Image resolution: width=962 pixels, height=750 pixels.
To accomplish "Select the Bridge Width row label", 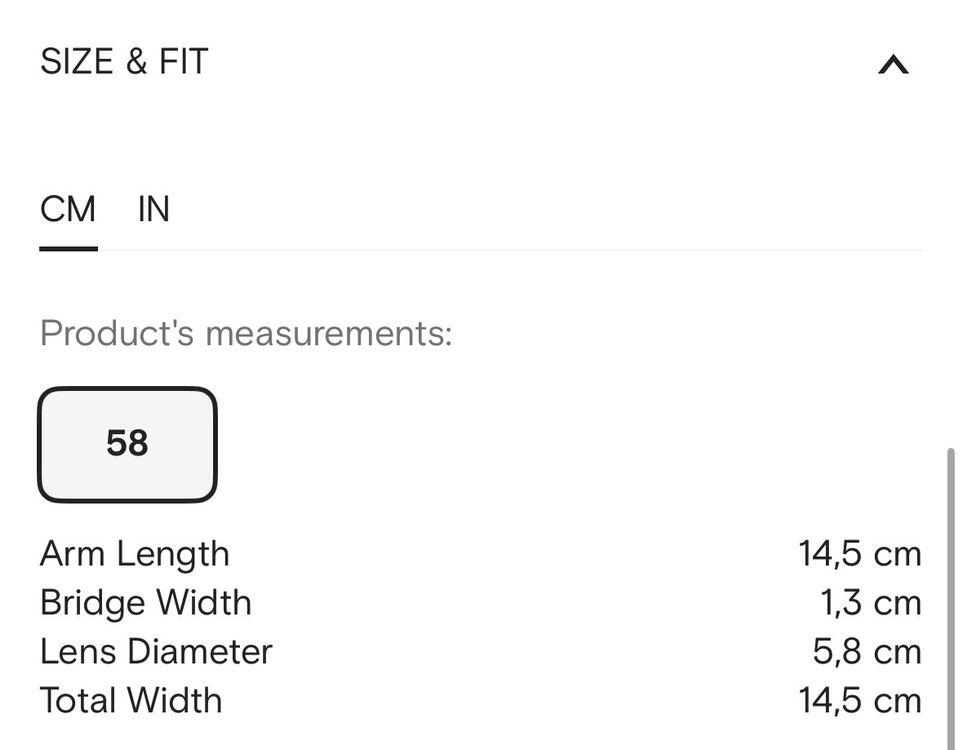I will (146, 603).
